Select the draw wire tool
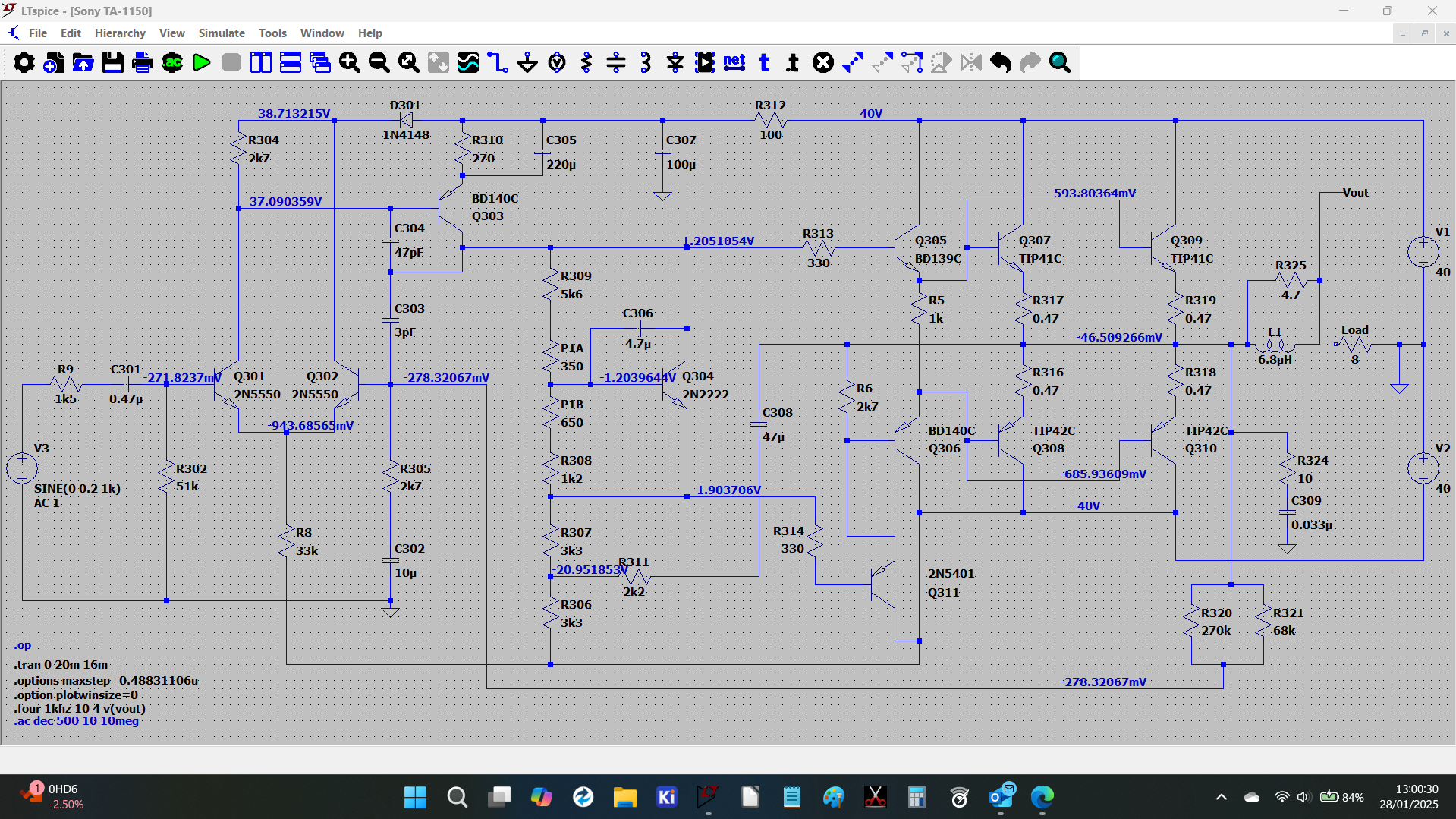 [x=498, y=62]
